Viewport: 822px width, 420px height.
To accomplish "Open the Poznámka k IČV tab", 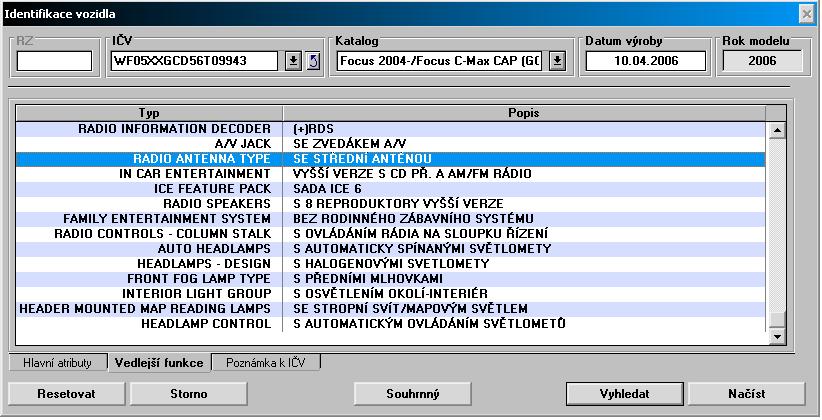I will tap(266, 363).
